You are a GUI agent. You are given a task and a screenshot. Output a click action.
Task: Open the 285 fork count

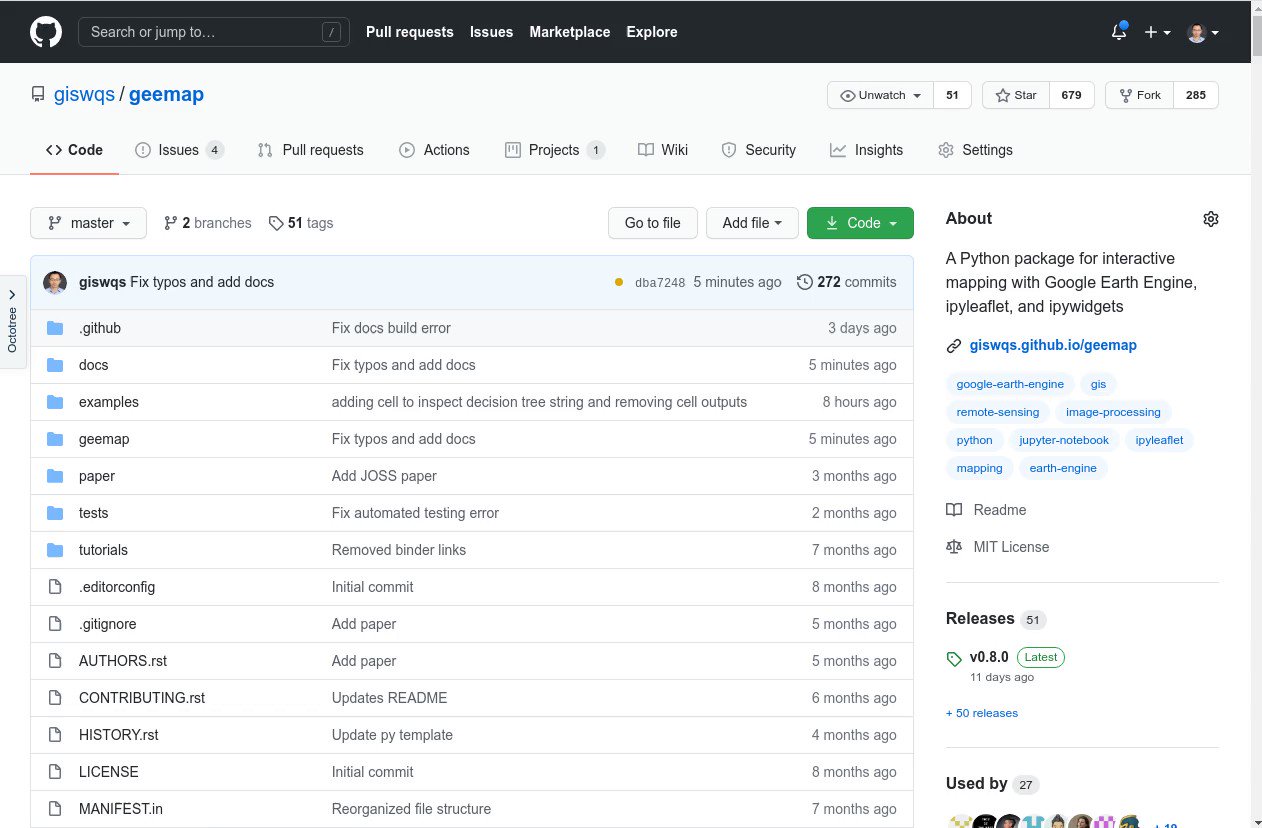point(1196,95)
